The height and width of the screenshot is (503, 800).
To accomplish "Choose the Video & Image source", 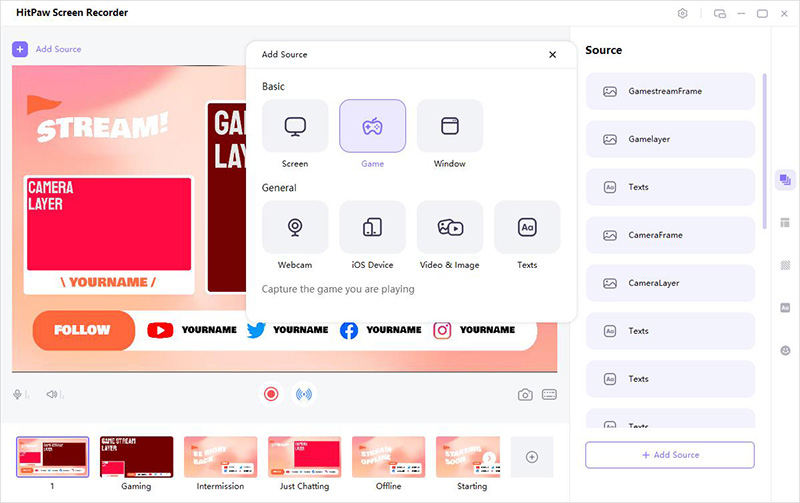I will pyautogui.click(x=450, y=228).
